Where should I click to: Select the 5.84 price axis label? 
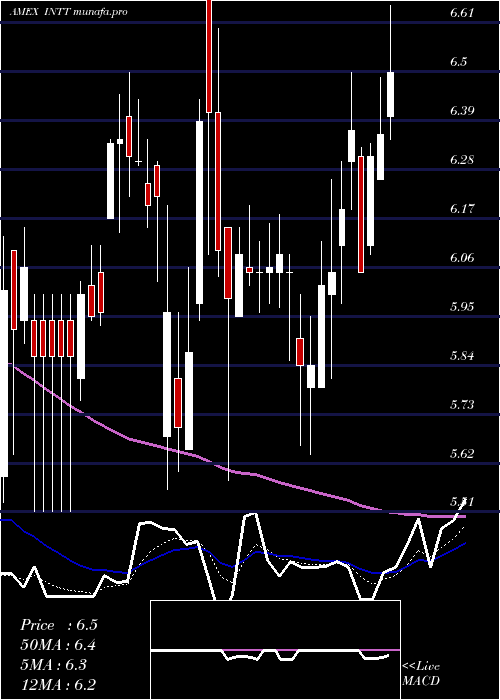462,356
